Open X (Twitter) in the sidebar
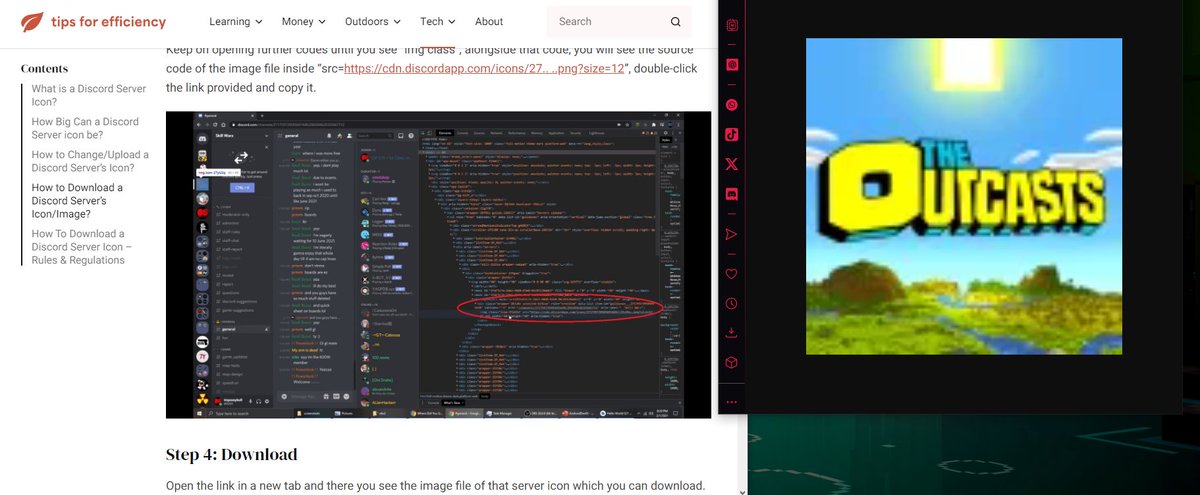 pos(731,163)
